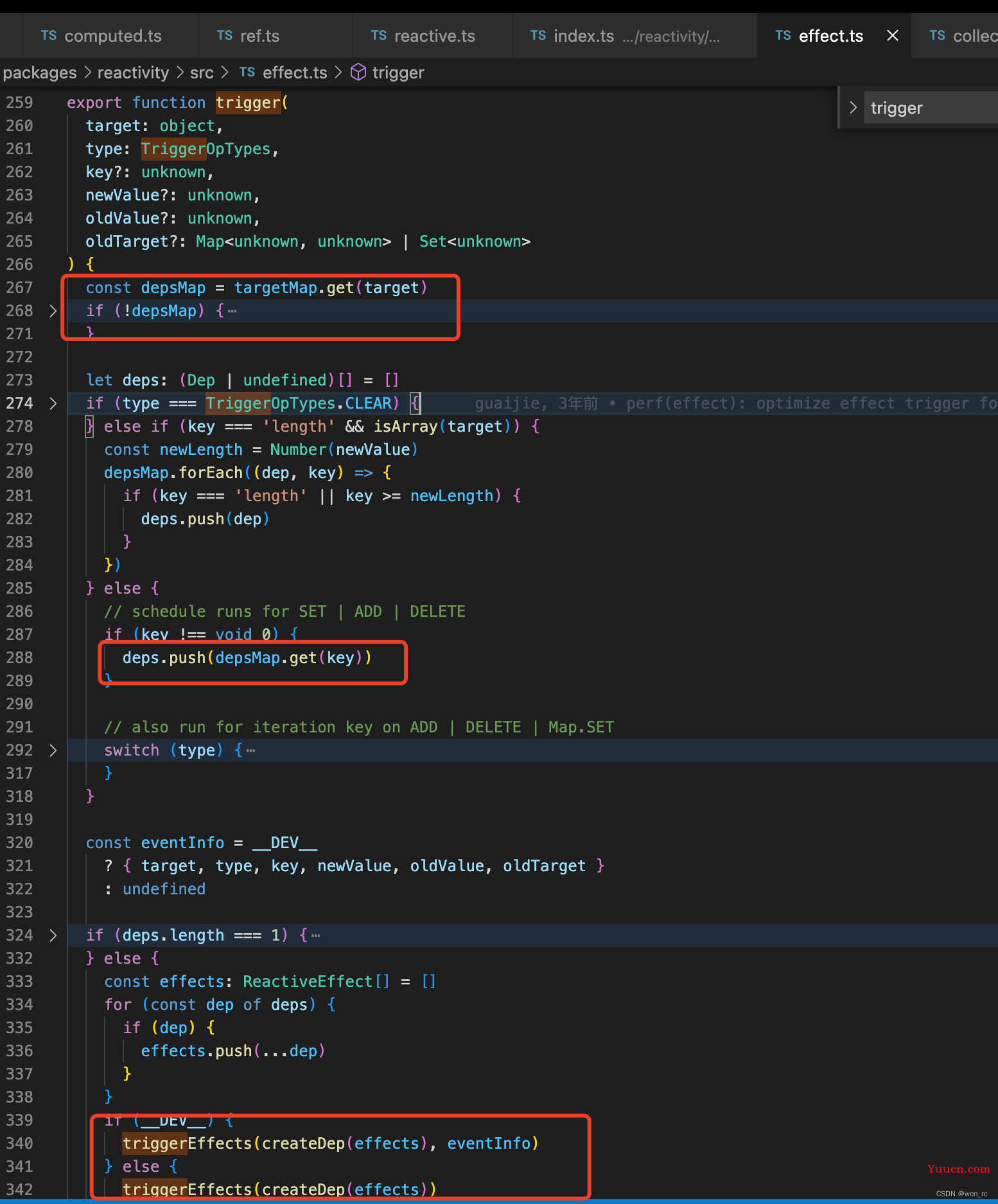
Task: Expand folded block at line 324
Action: click(53, 935)
